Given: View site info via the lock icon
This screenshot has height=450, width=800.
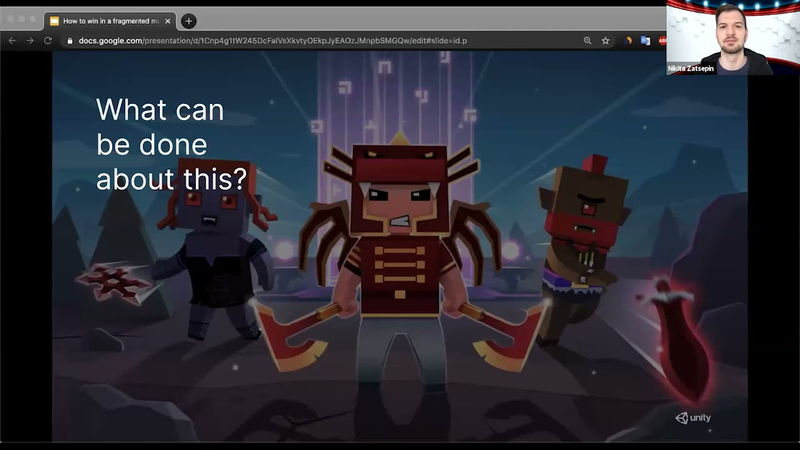Looking at the screenshot, I should [70, 41].
